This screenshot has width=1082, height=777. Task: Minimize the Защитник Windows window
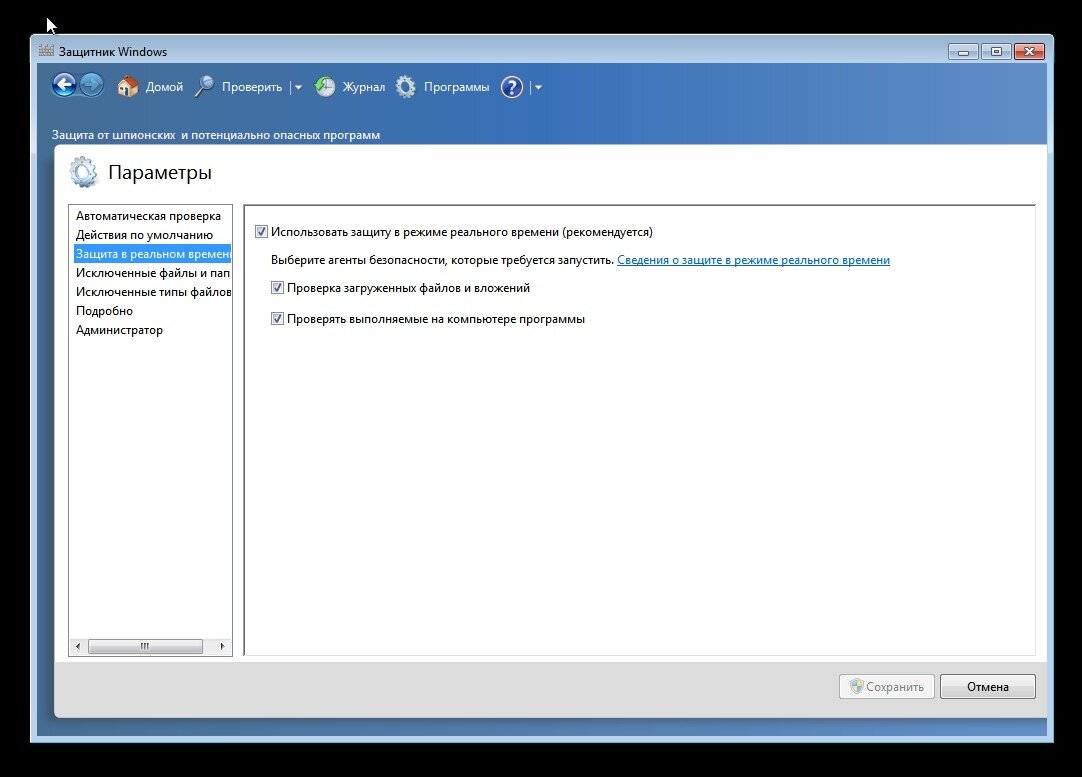click(x=963, y=52)
